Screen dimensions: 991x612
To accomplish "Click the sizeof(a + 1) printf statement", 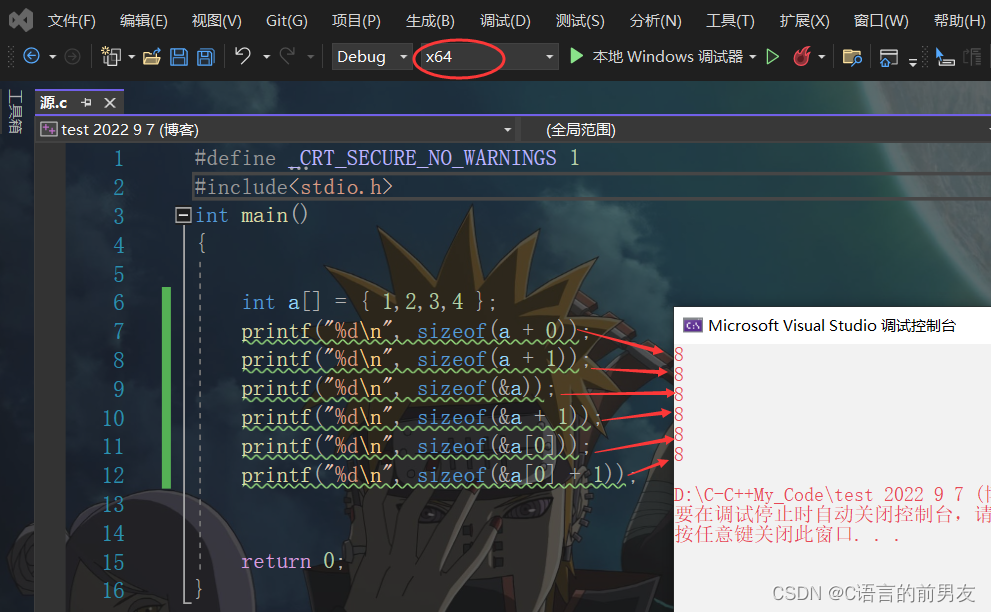I will click(x=415, y=360).
